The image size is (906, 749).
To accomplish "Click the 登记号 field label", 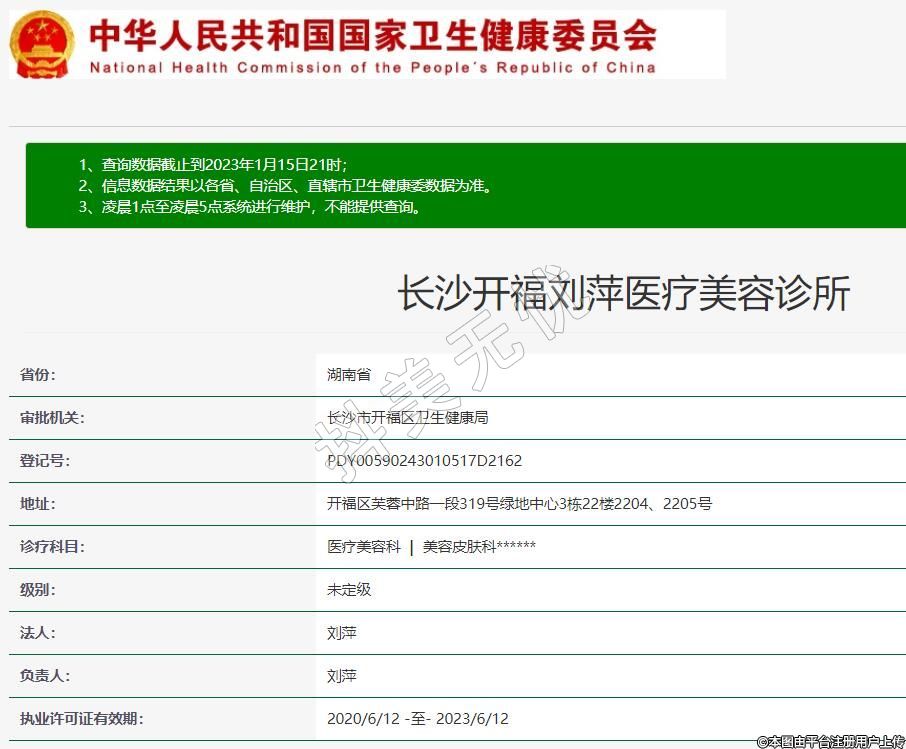I will [45, 461].
